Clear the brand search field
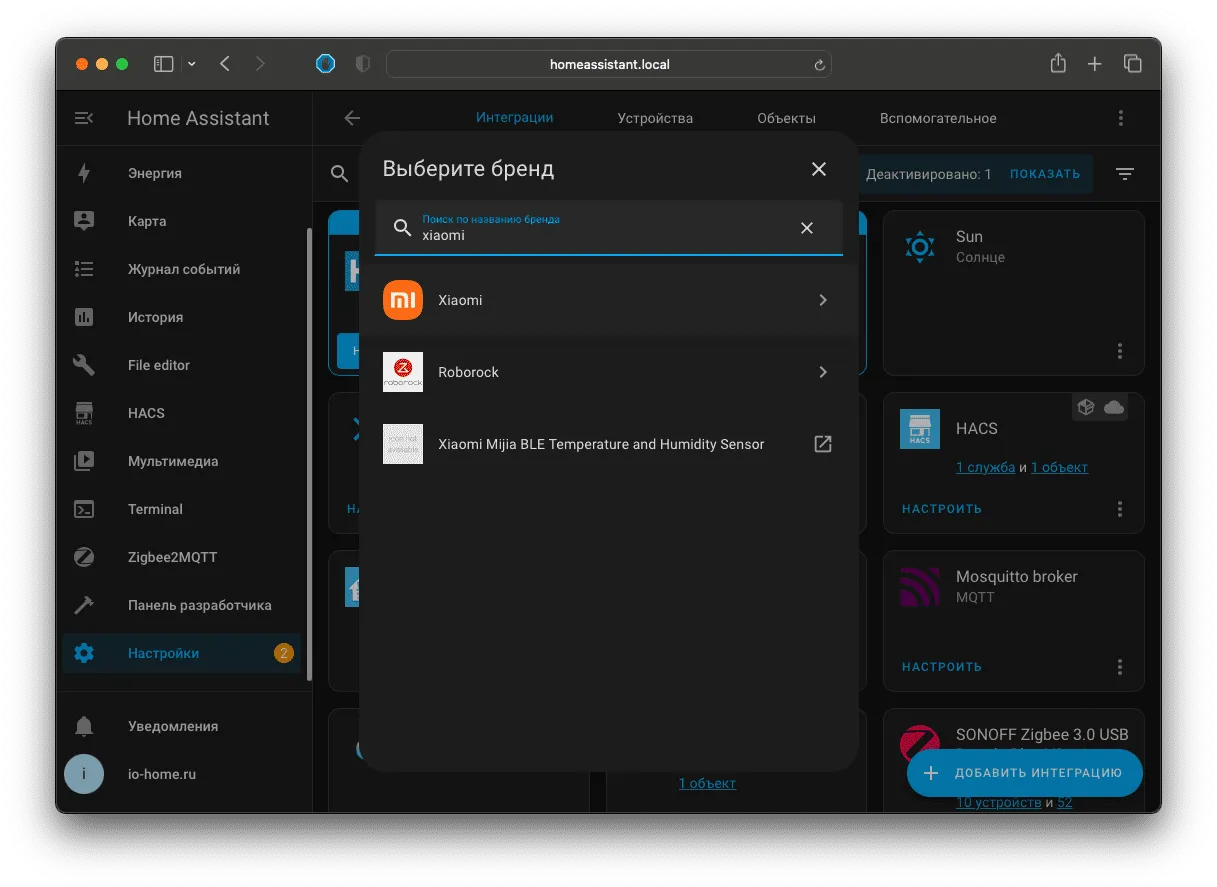The height and width of the screenshot is (887, 1217). pyautogui.click(x=807, y=228)
